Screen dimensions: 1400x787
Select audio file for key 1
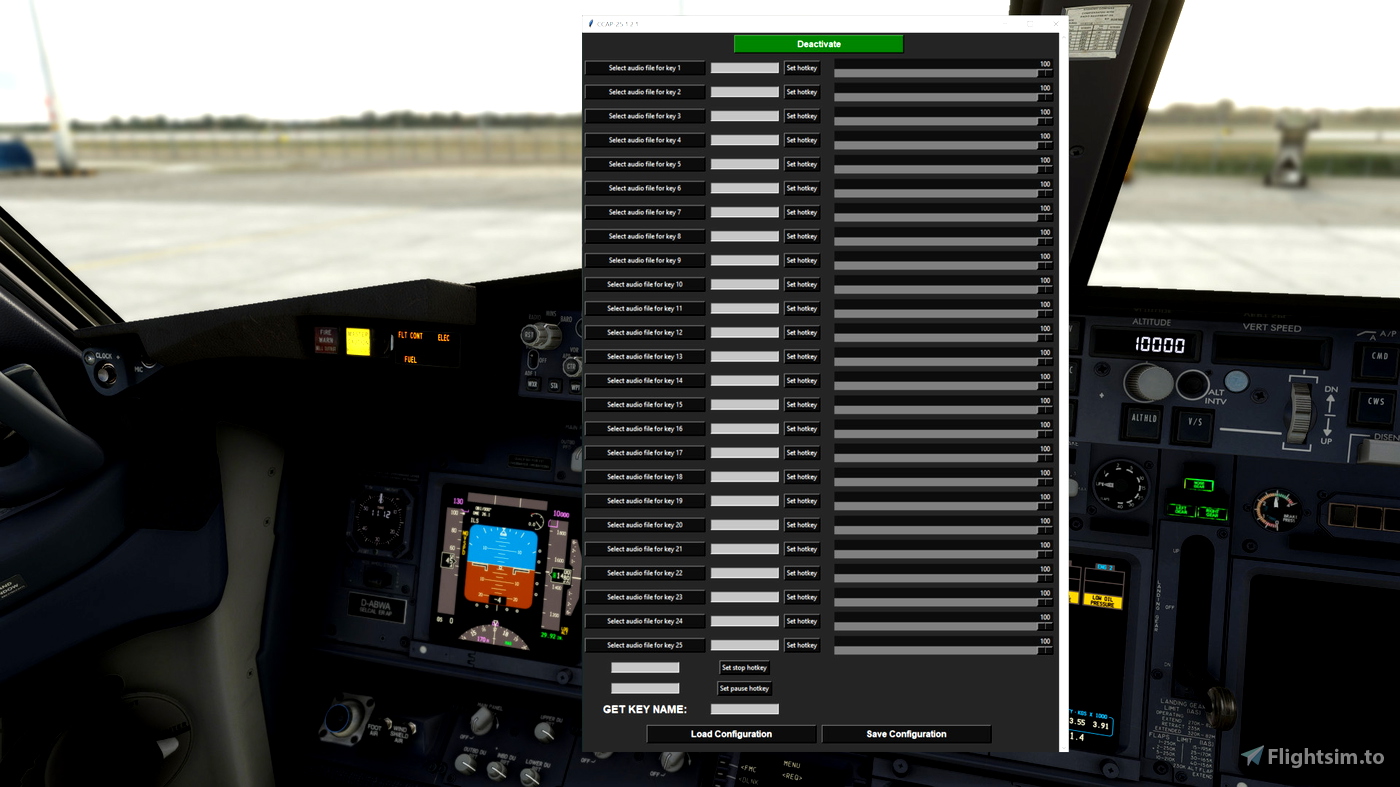645,68
